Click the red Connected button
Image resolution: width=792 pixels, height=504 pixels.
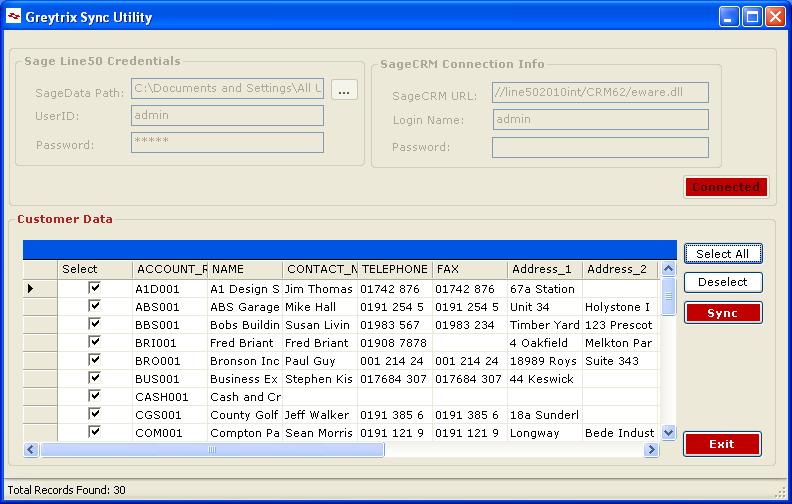click(x=726, y=187)
